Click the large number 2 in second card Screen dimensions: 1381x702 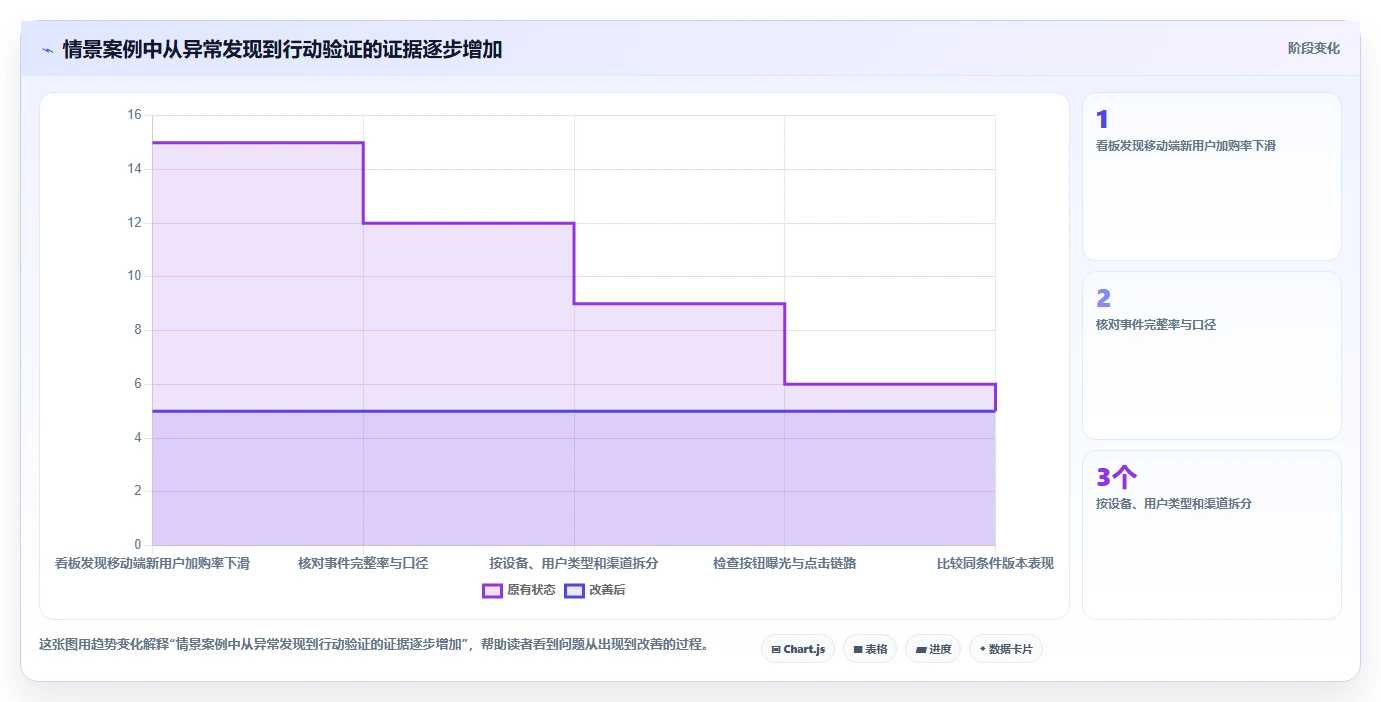pos(1104,298)
